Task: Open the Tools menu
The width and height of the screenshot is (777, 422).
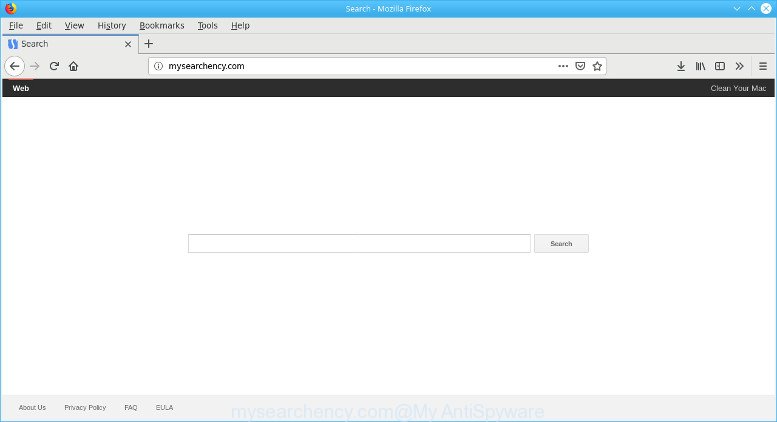Action: tap(208, 25)
